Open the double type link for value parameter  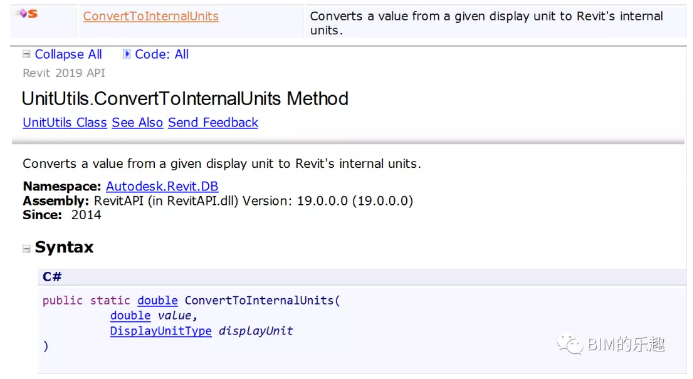pos(130,315)
